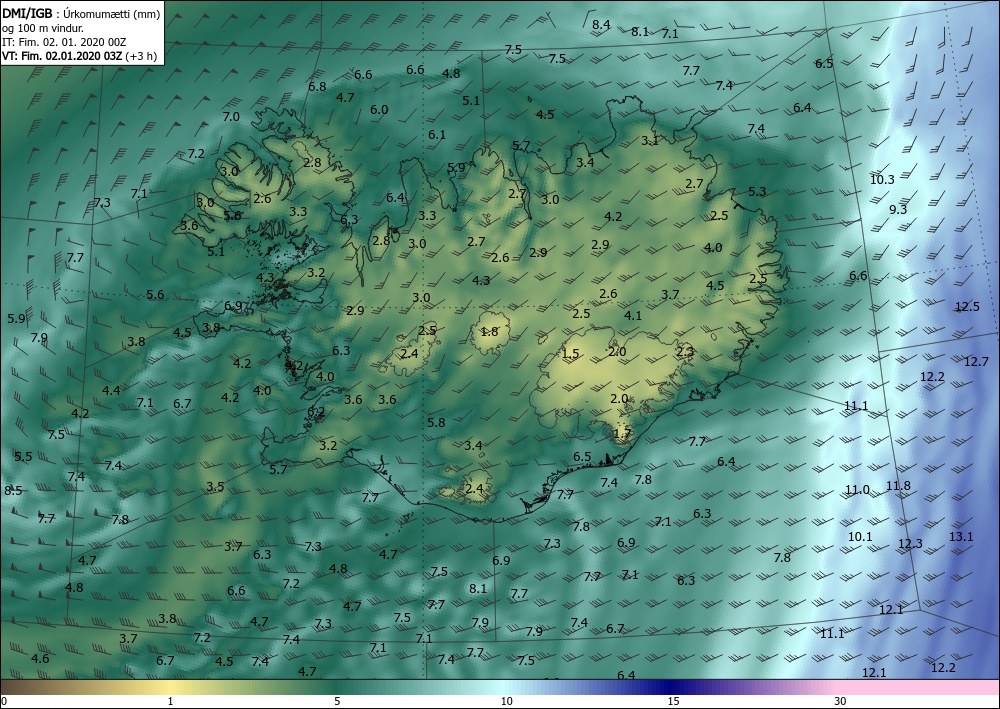Click the map value '2.3'

pos(684,352)
